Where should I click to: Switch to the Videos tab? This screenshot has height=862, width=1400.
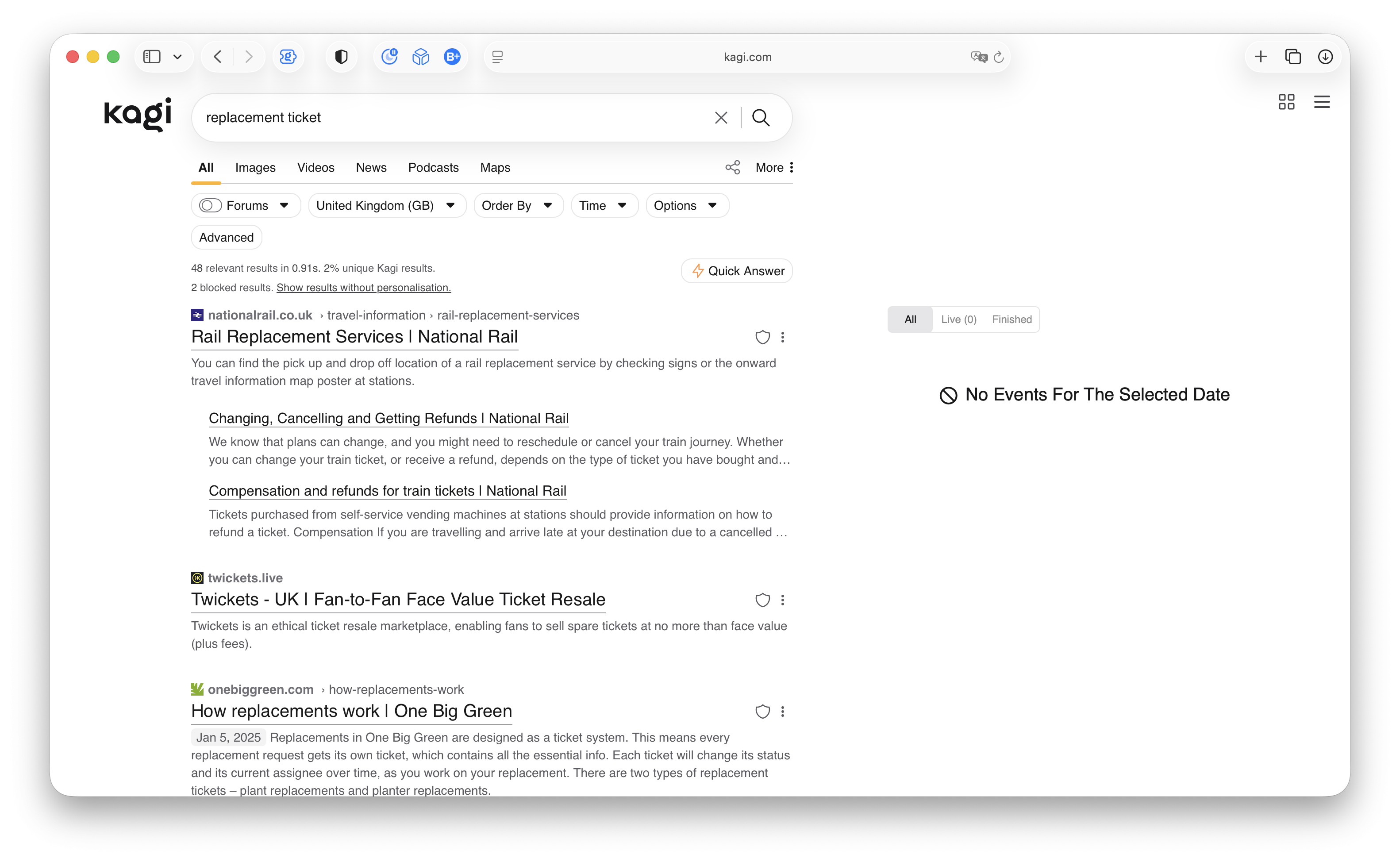pyautogui.click(x=315, y=168)
